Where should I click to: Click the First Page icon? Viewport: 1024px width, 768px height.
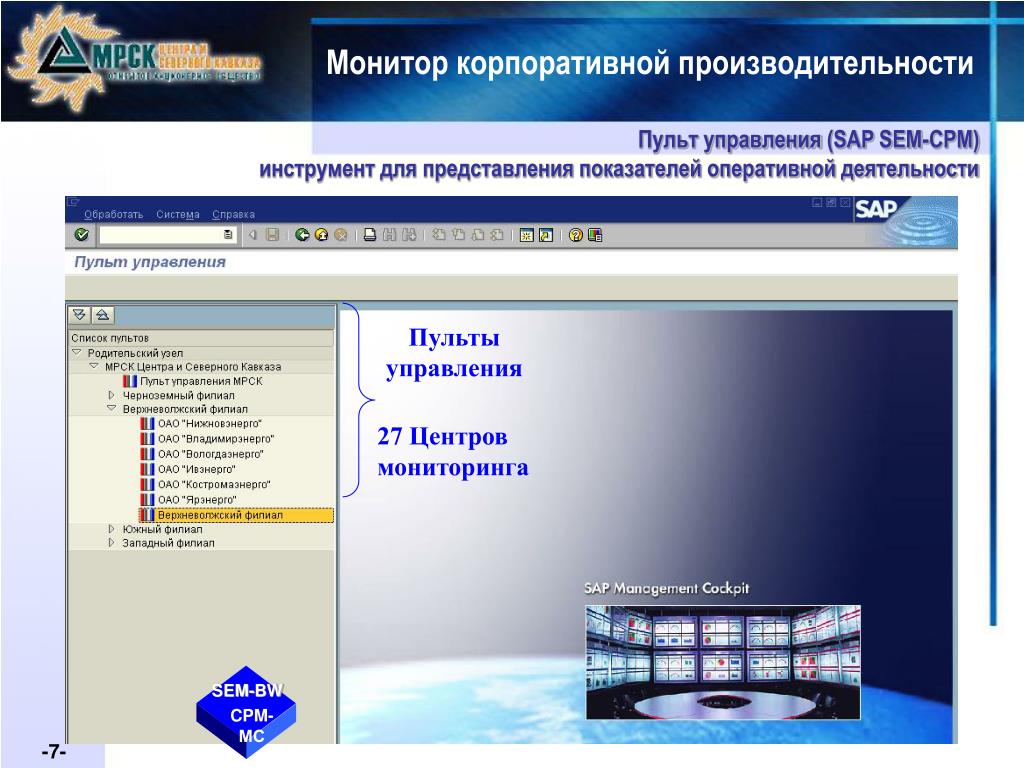pos(439,234)
